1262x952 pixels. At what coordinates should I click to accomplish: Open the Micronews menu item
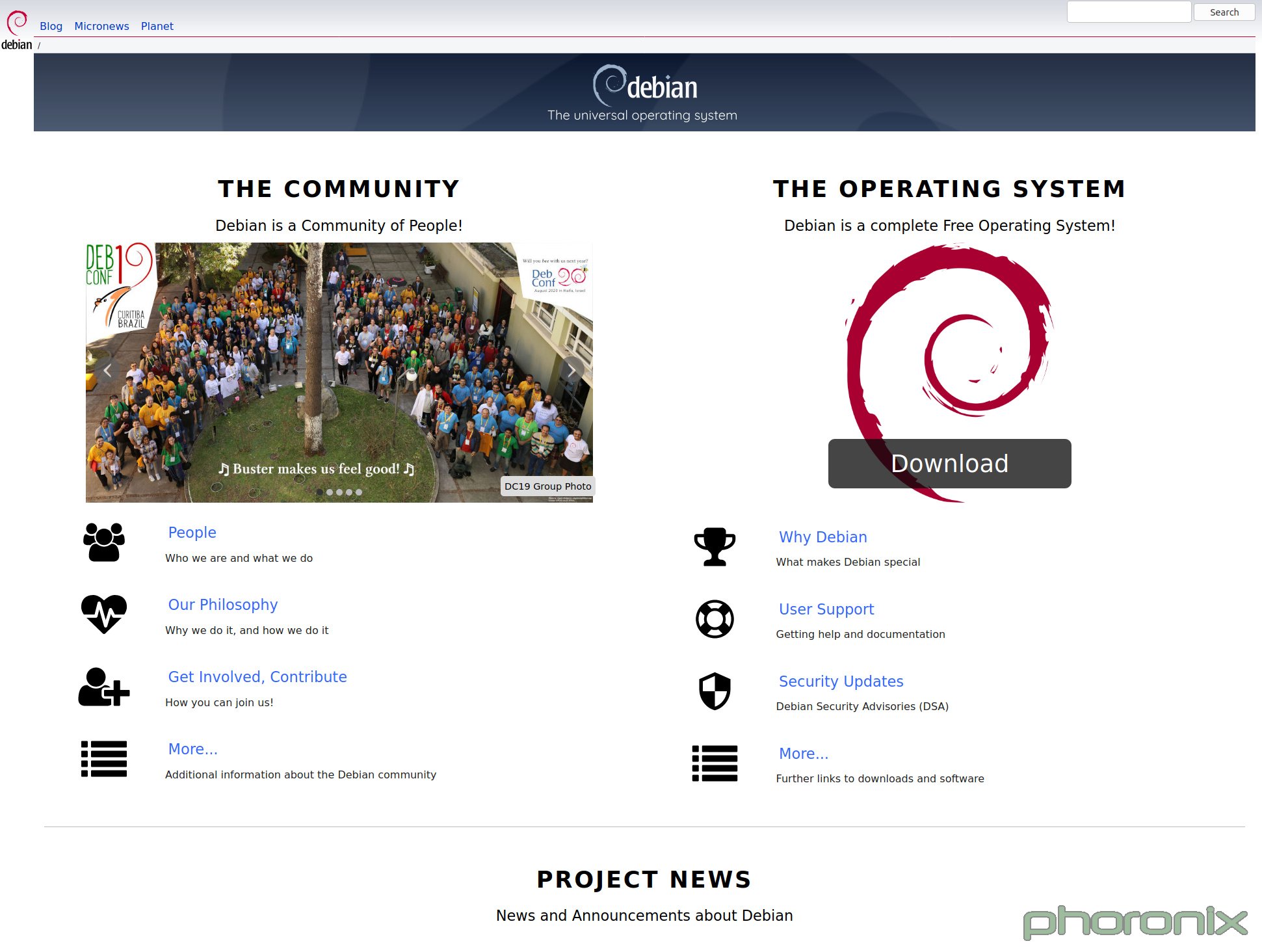(x=101, y=25)
